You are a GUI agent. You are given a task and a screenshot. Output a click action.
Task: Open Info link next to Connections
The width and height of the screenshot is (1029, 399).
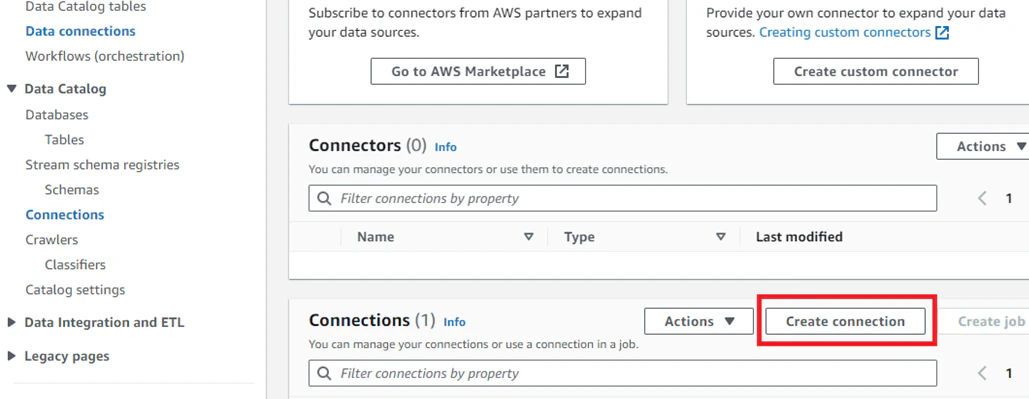455,322
